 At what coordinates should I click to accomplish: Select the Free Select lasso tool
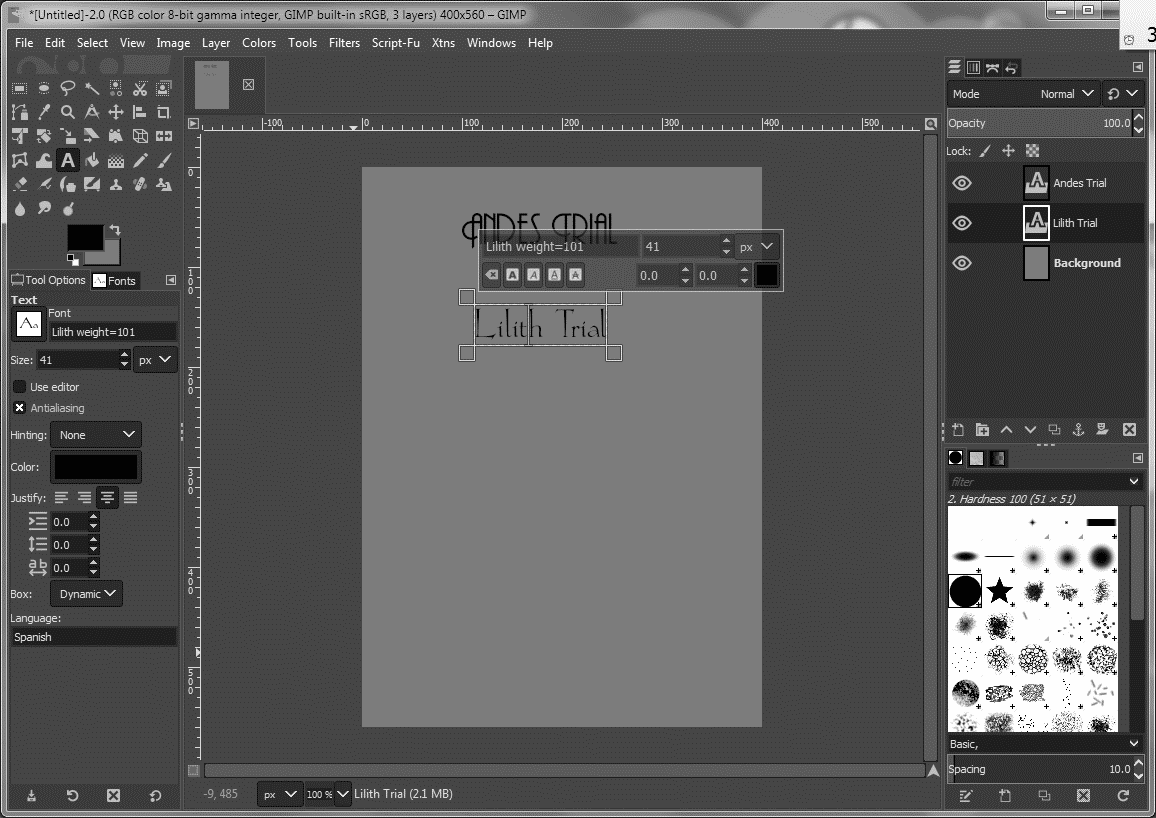pos(68,88)
